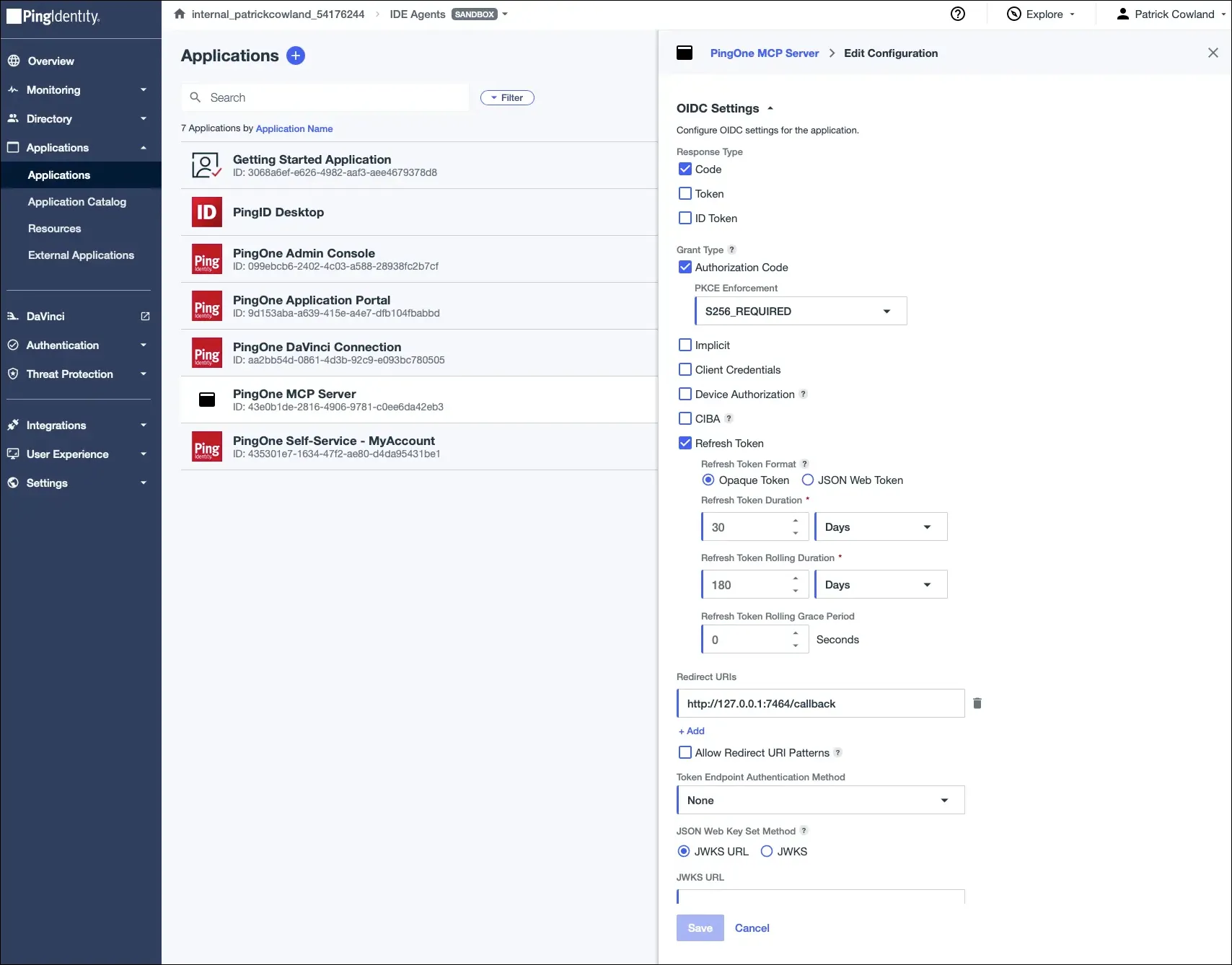Click the add application plus icon
1232x965 pixels.
click(x=295, y=56)
